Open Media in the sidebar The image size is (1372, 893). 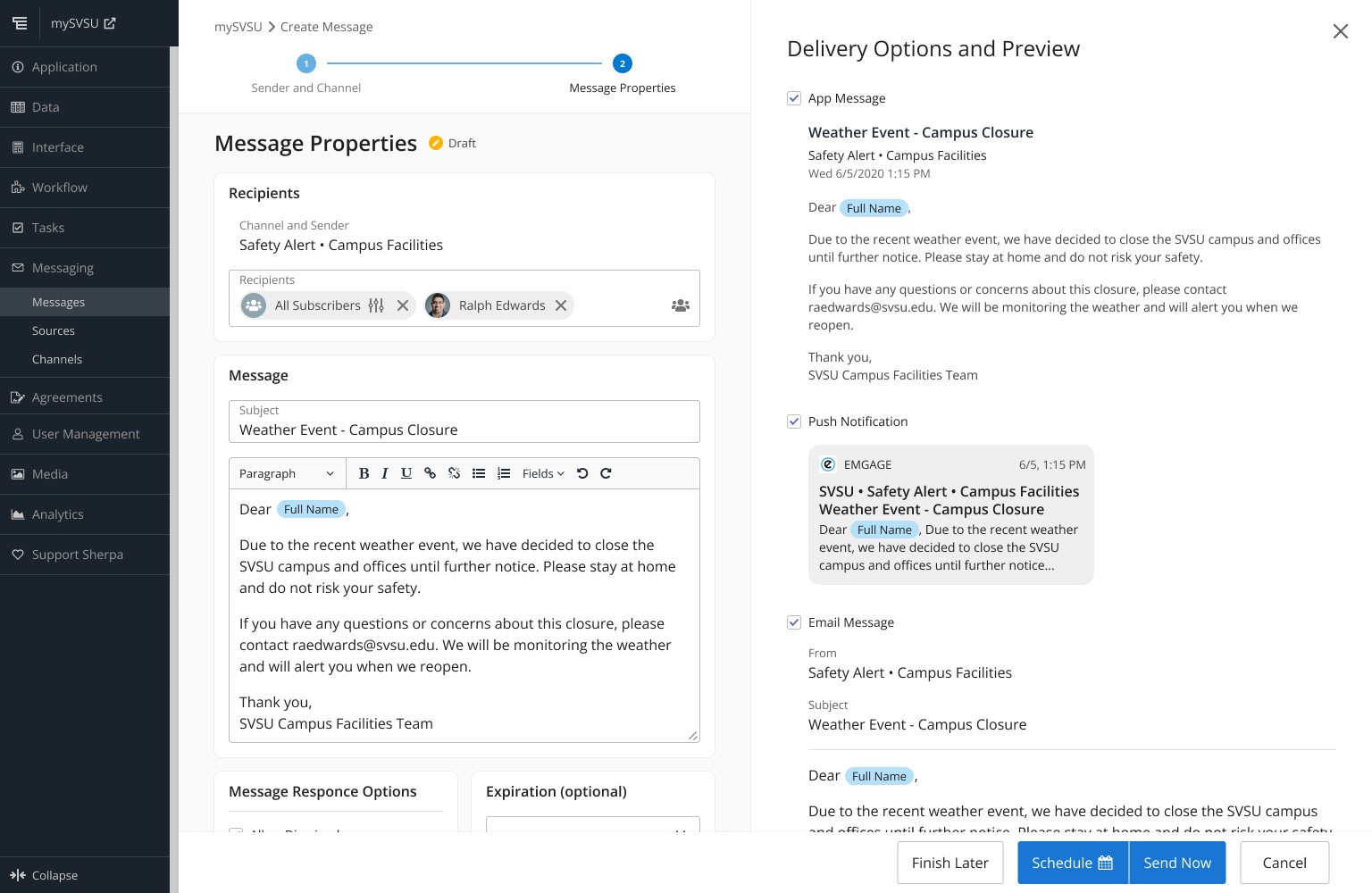85,474
